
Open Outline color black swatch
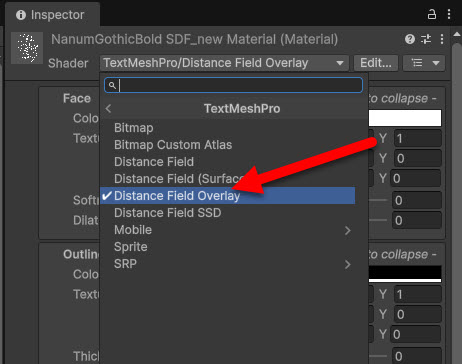(405, 274)
